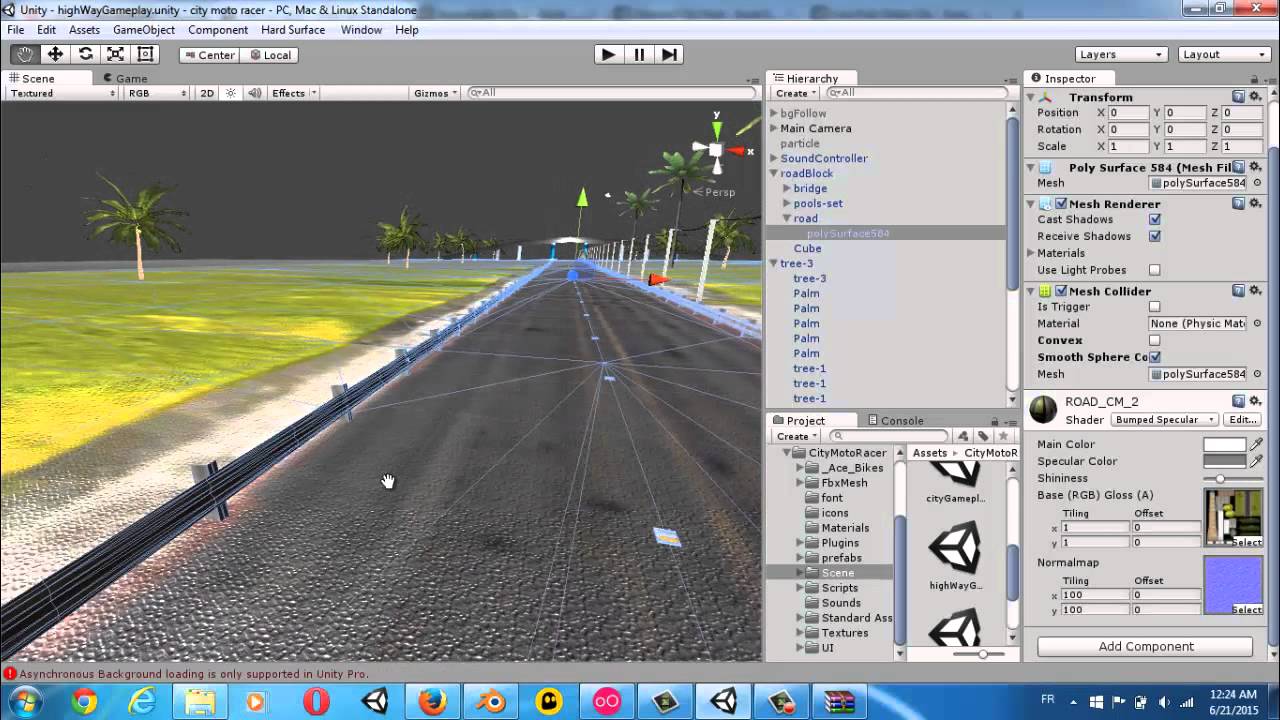This screenshot has width=1280, height=720.
Task: Click the cityGameplay scene asset icon
Action: point(955,474)
